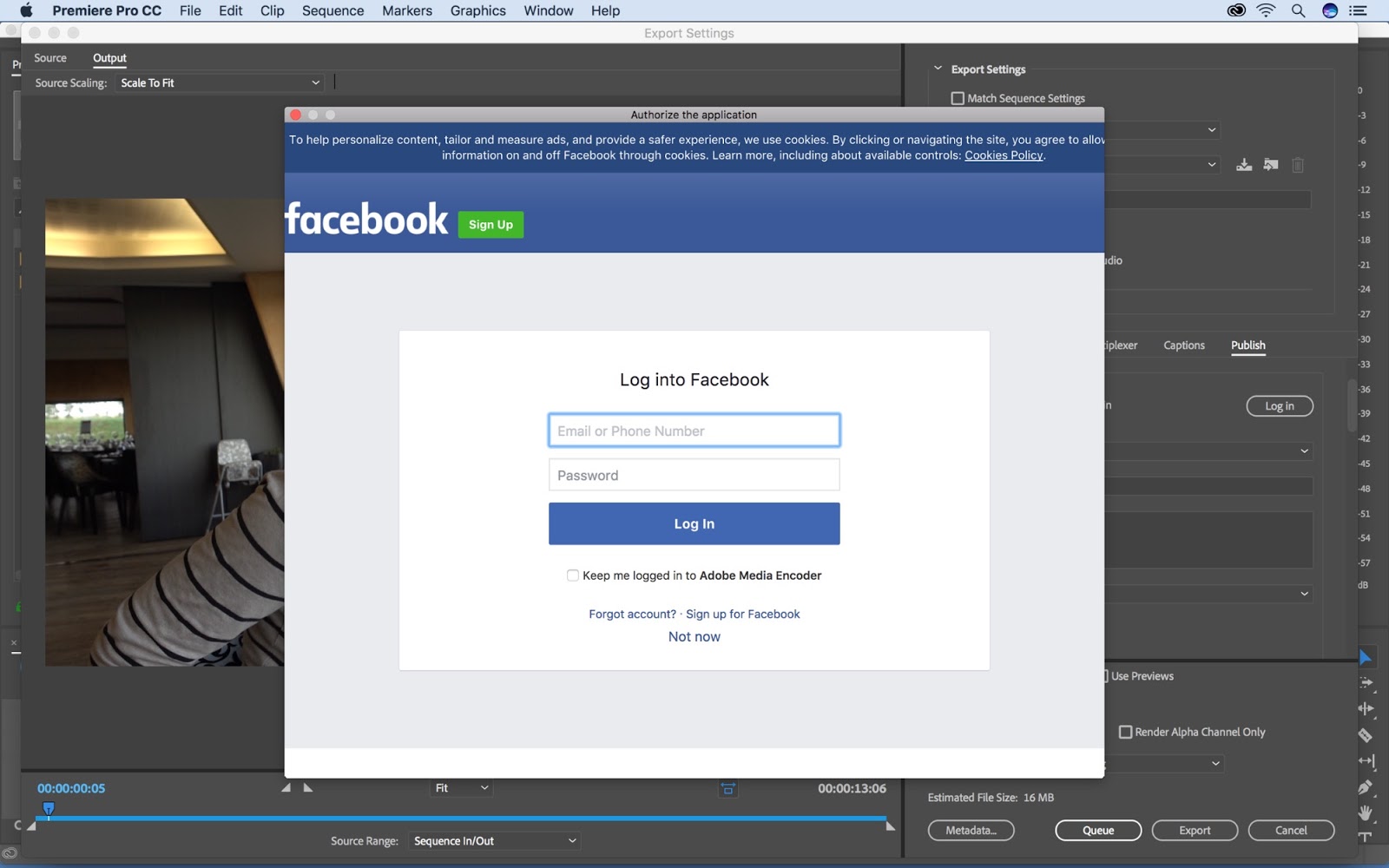The image size is (1389, 868).
Task: Toggle Use Previews checkbox
Action: coord(1105,675)
